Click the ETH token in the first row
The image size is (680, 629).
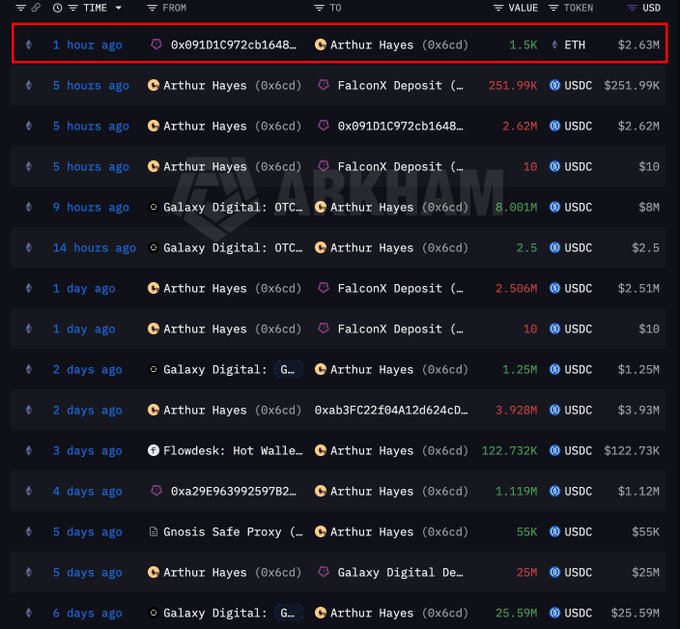coord(574,45)
